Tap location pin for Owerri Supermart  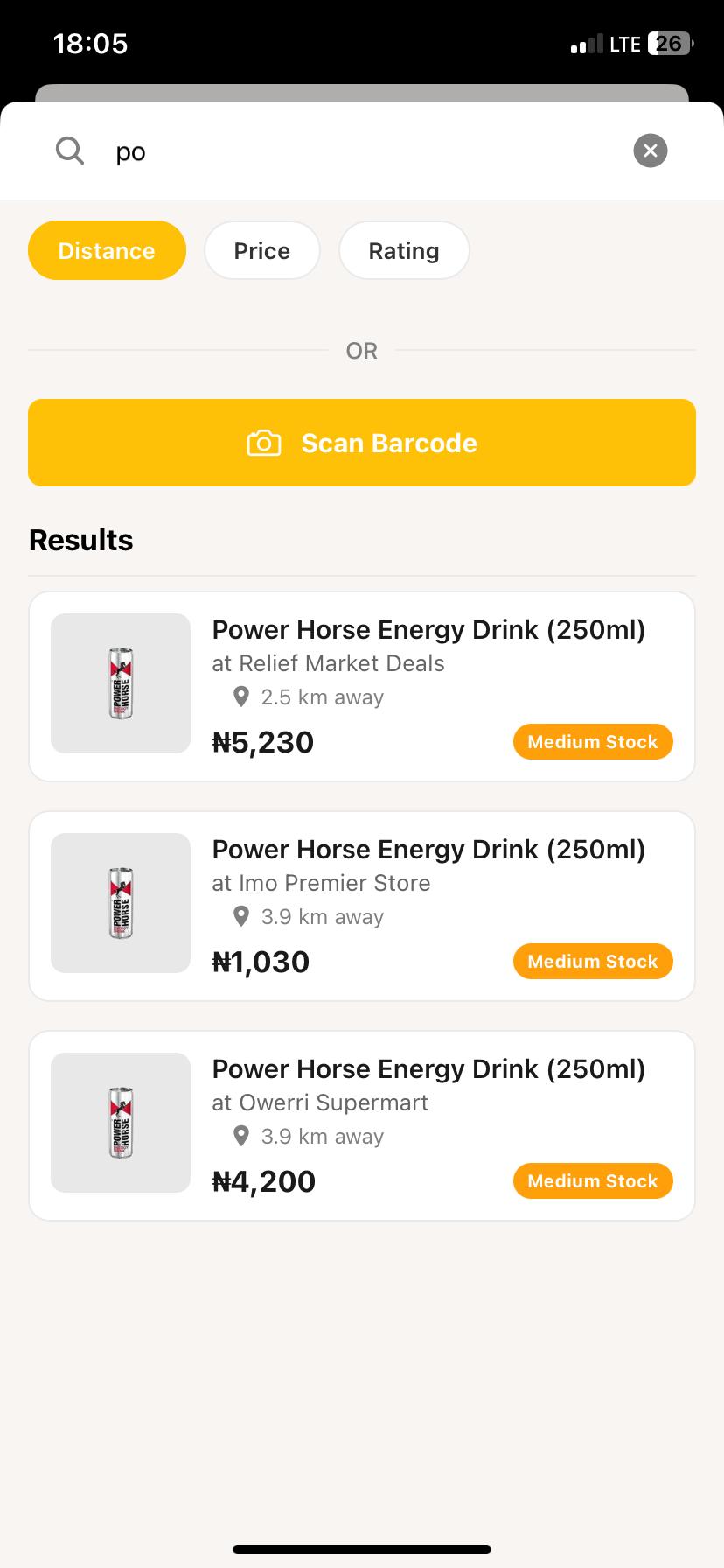[x=241, y=1136]
